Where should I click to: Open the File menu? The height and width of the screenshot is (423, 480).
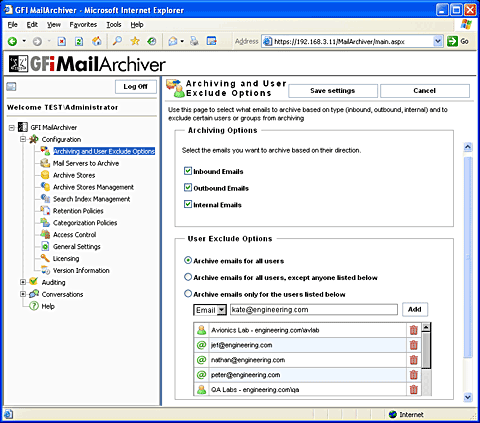click(12, 25)
